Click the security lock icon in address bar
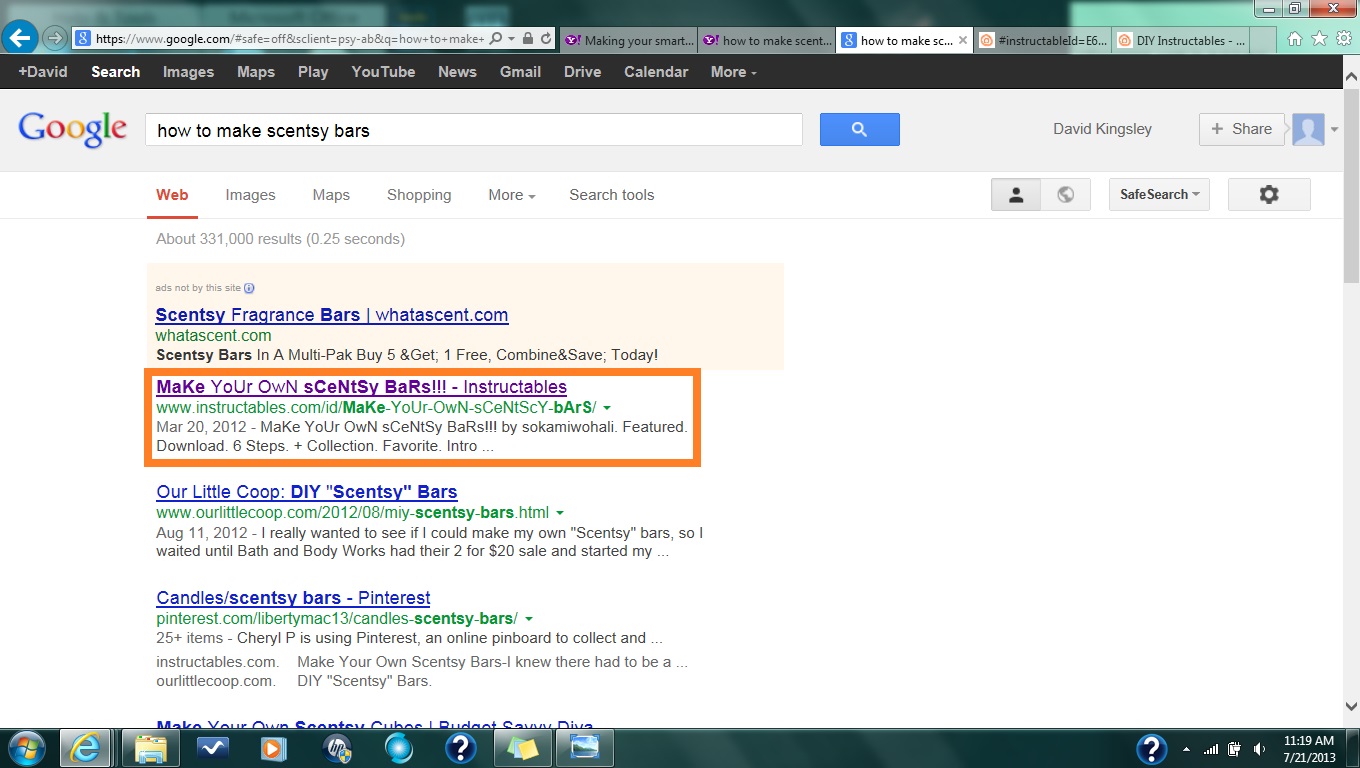Image resolution: width=1360 pixels, height=768 pixels. [528, 39]
